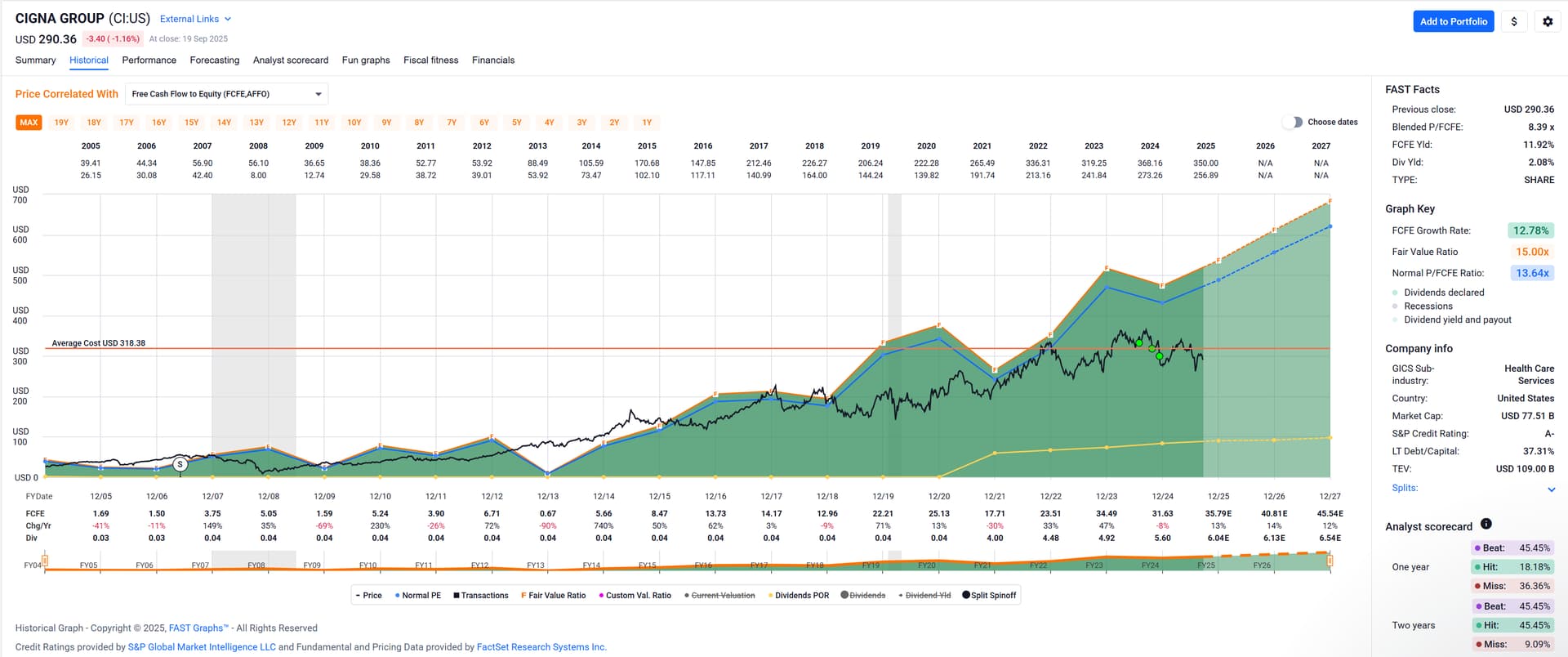Expand the External Links dropdown
Viewport: 1568px width, 657px height.
click(195, 19)
